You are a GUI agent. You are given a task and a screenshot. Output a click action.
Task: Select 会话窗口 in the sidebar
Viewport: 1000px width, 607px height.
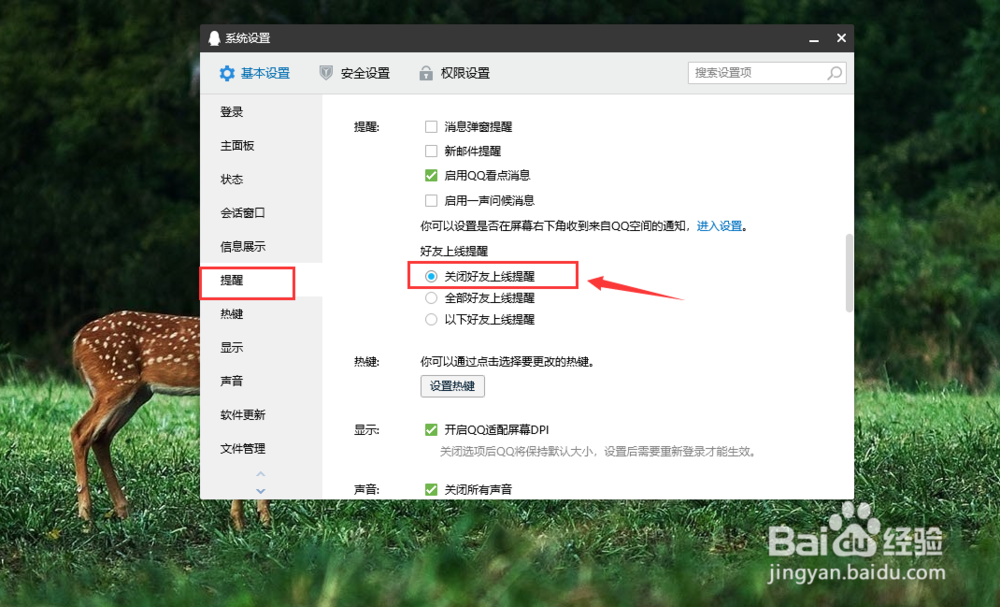[261, 213]
